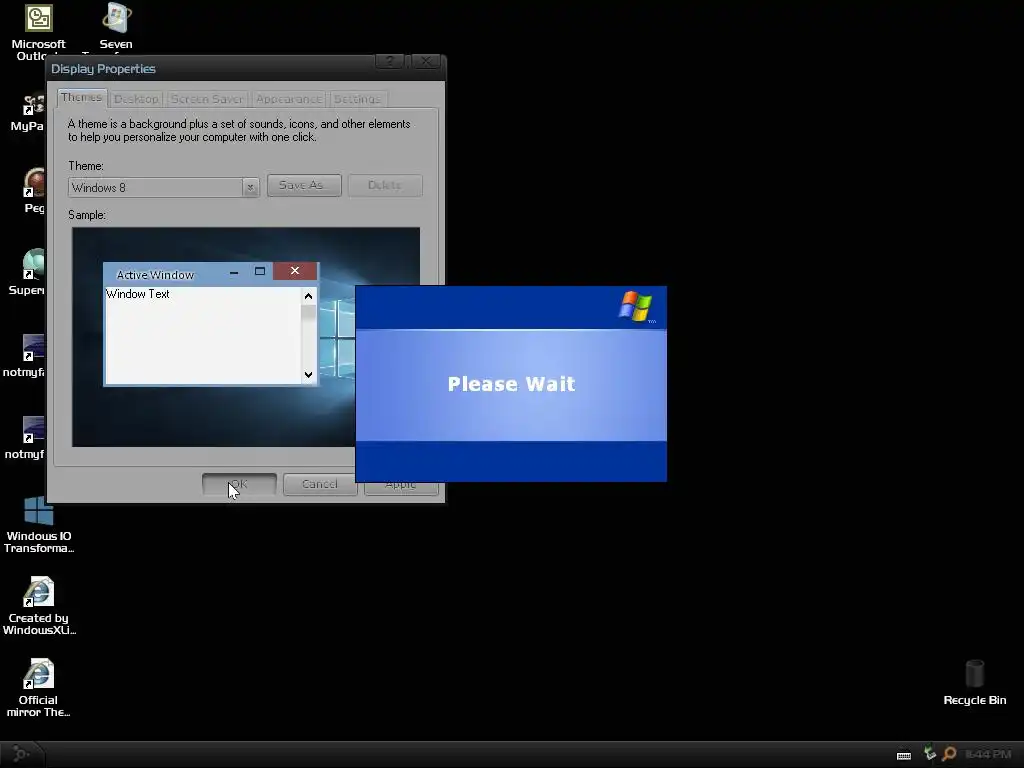
Task: Click the sample window close X
Action: pos(295,271)
